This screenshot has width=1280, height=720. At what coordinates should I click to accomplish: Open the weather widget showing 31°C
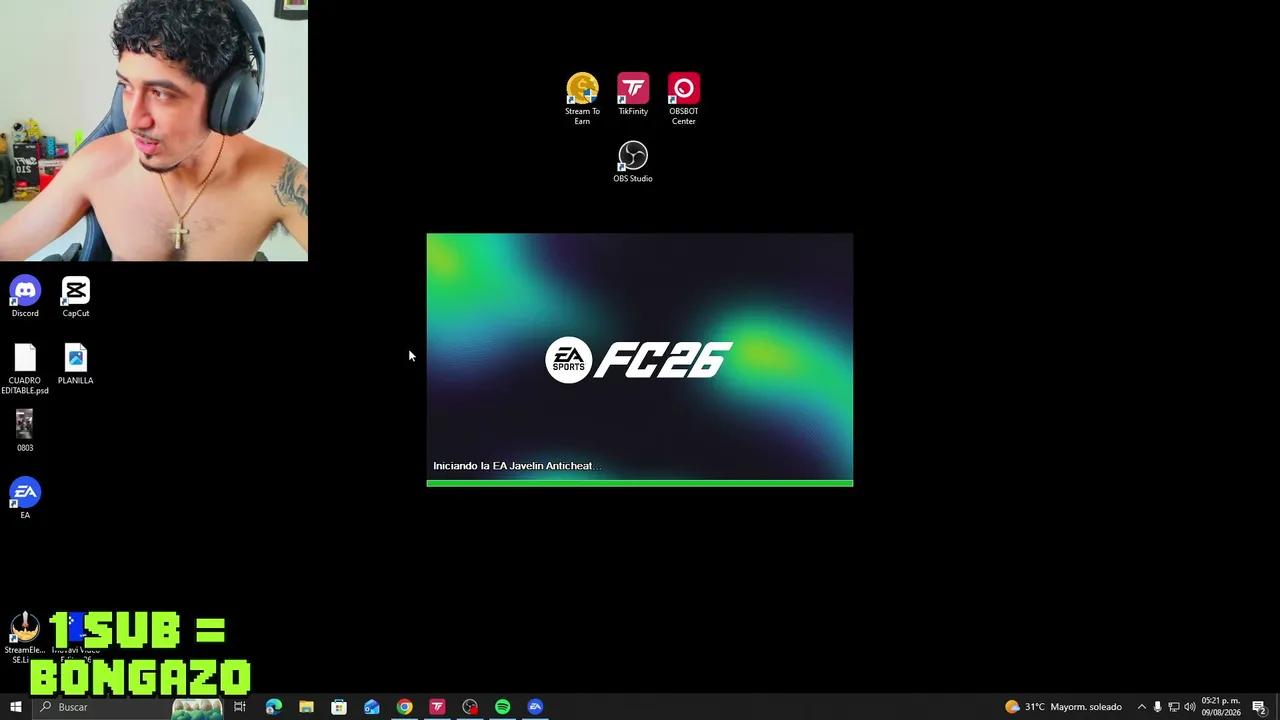[x=1064, y=707]
